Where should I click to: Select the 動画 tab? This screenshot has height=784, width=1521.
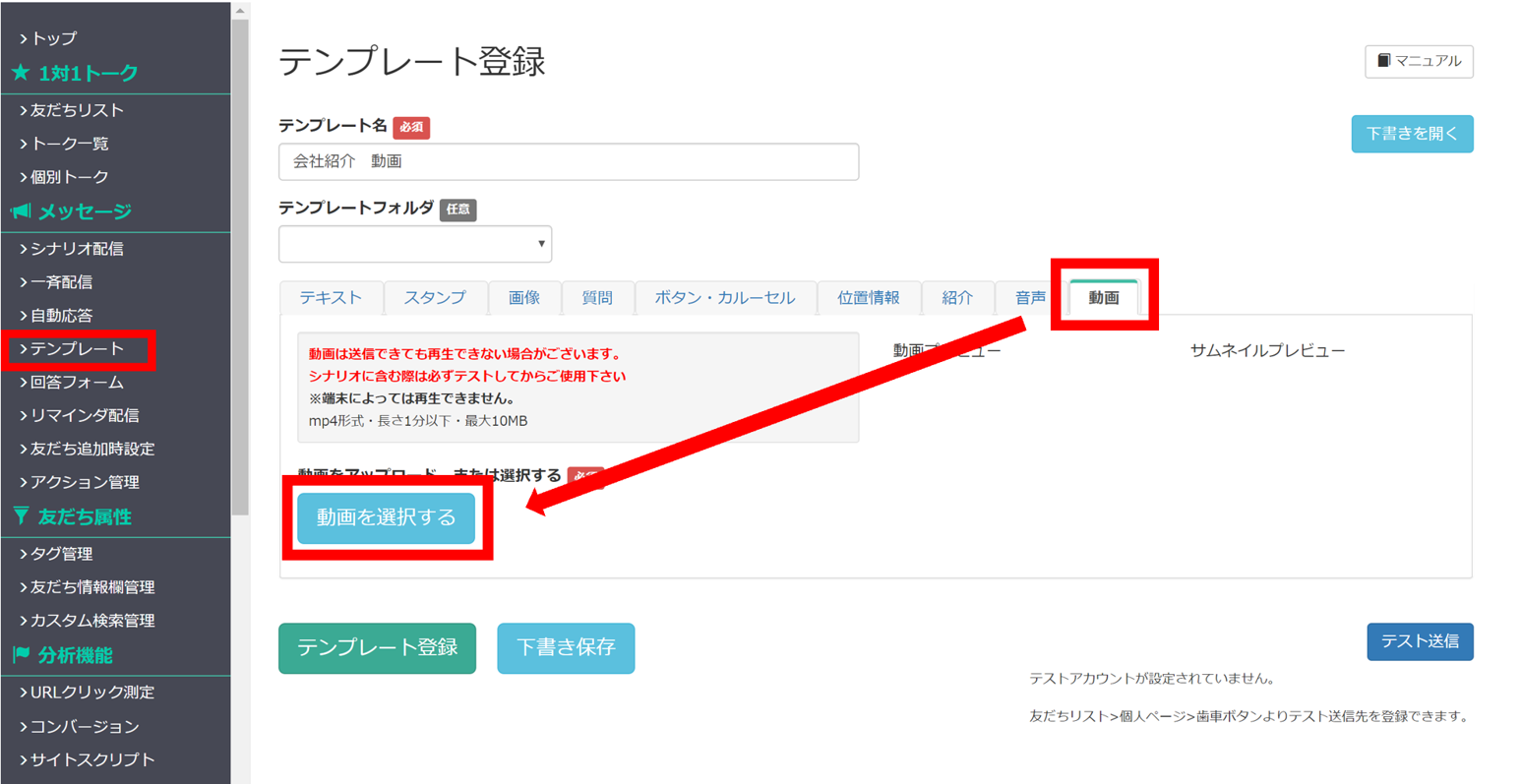point(1104,297)
